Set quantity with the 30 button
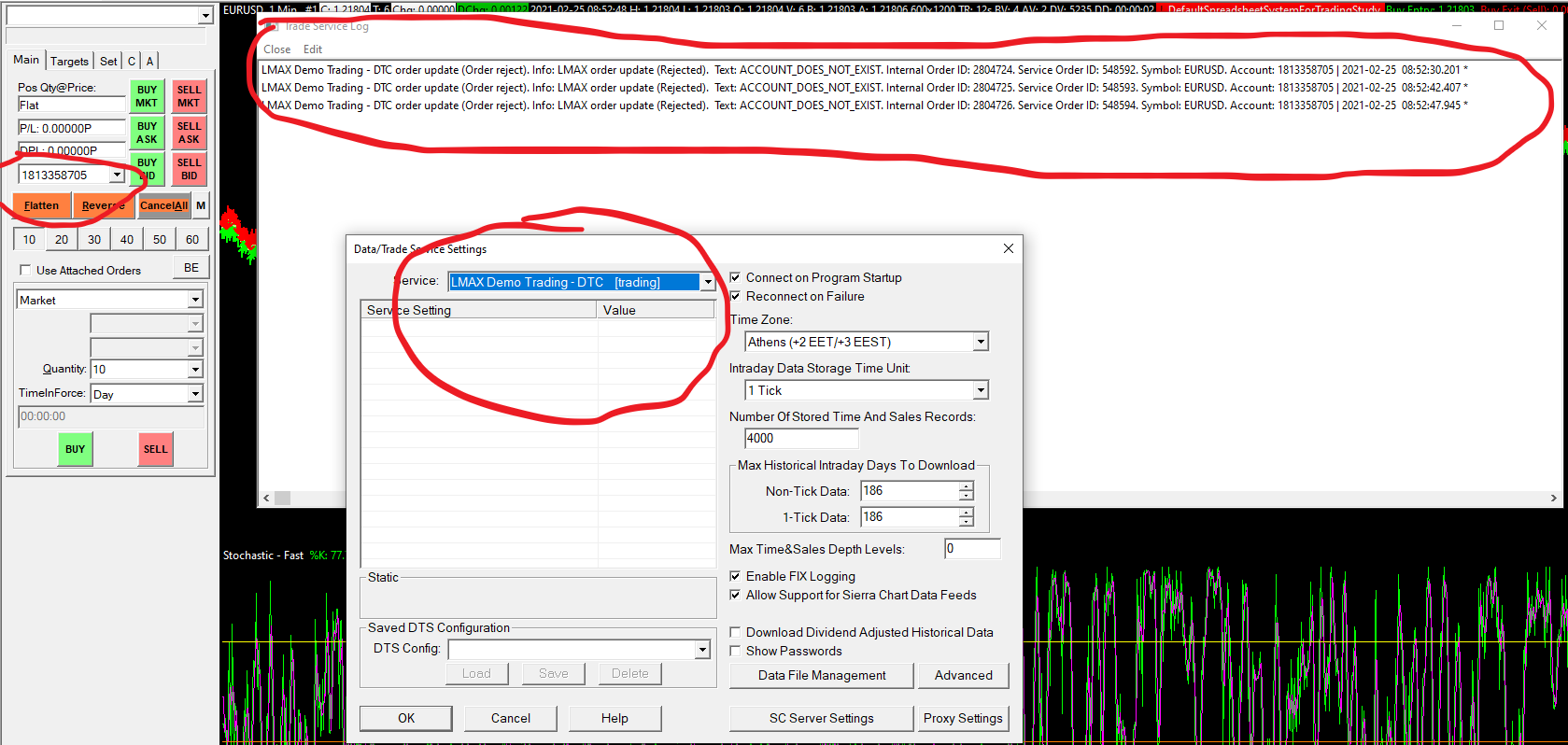This screenshot has width=1568, height=745. (94, 239)
